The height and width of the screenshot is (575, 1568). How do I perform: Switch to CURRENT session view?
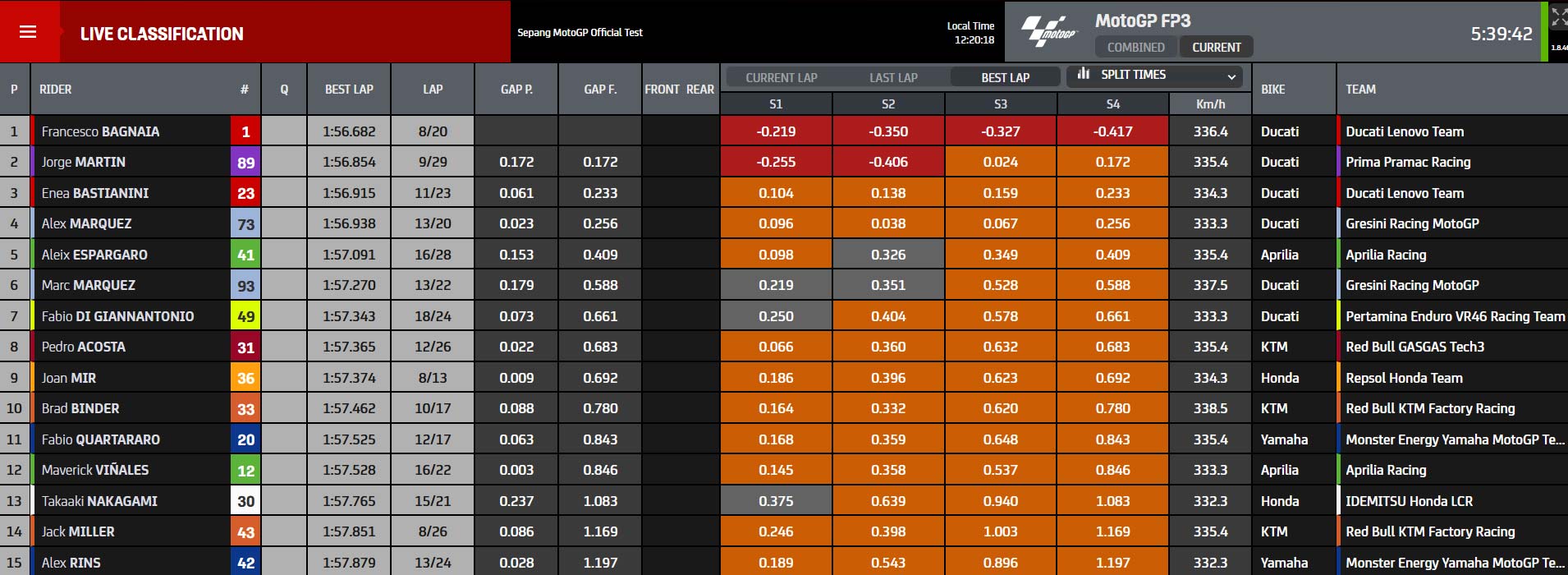(x=1216, y=48)
